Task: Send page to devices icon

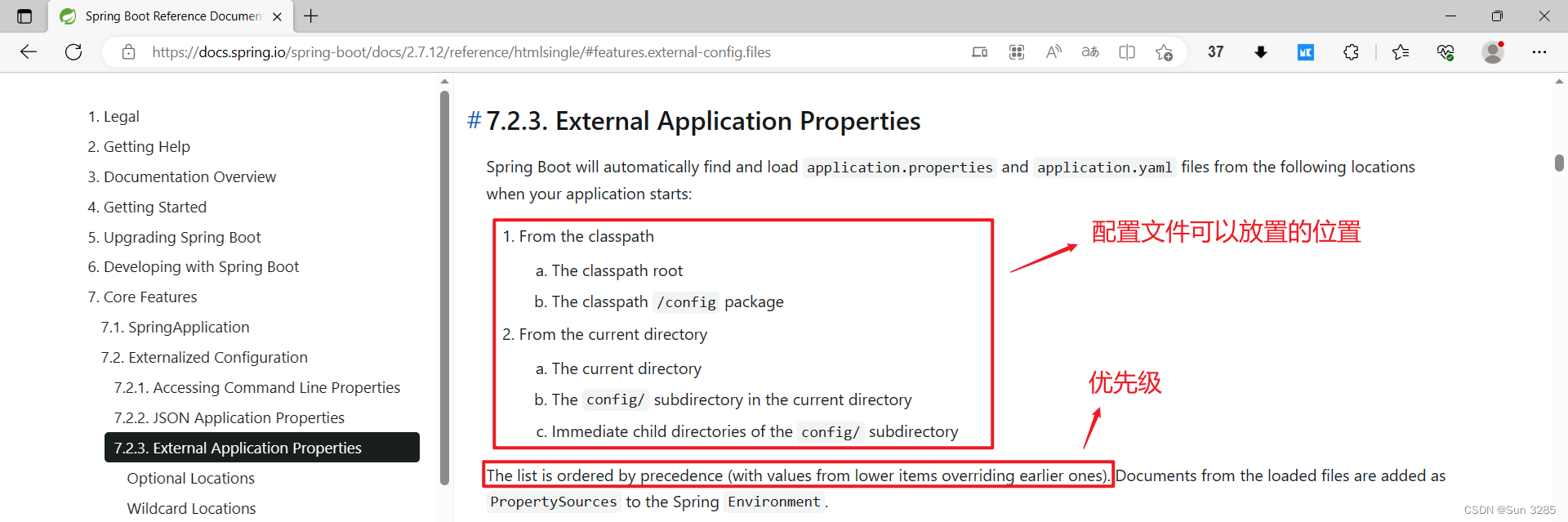Action: 979,52
